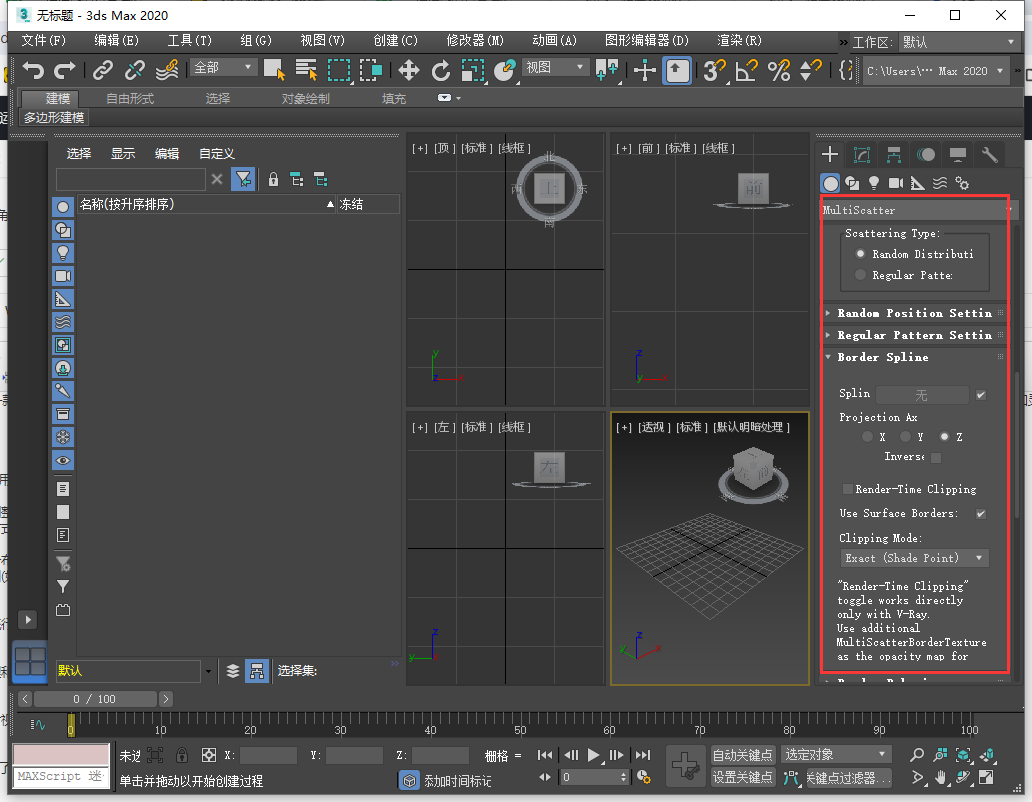Enable the 自动关键点 Auto Key button

[743, 754]
